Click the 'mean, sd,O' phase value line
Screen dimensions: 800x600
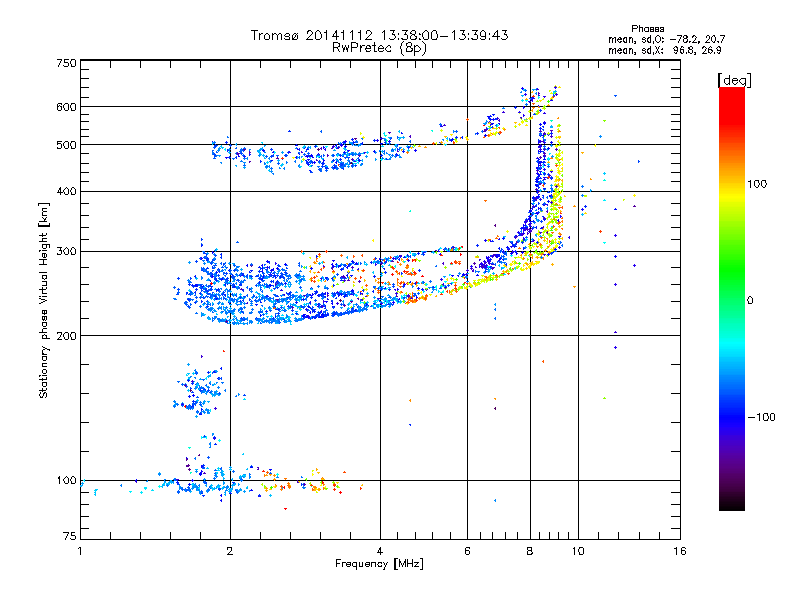point(666,40)
